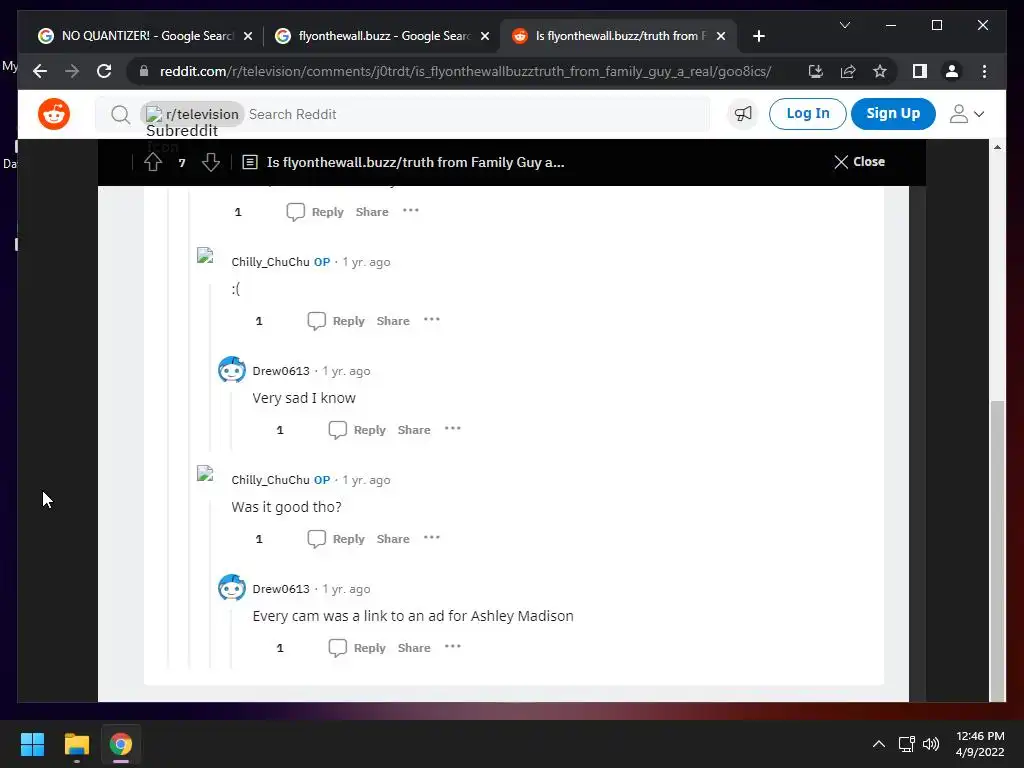This screenshot has height=768, width=1024.
Task: Downvote the post with the down arrow
Action: [x=211, y=162]
